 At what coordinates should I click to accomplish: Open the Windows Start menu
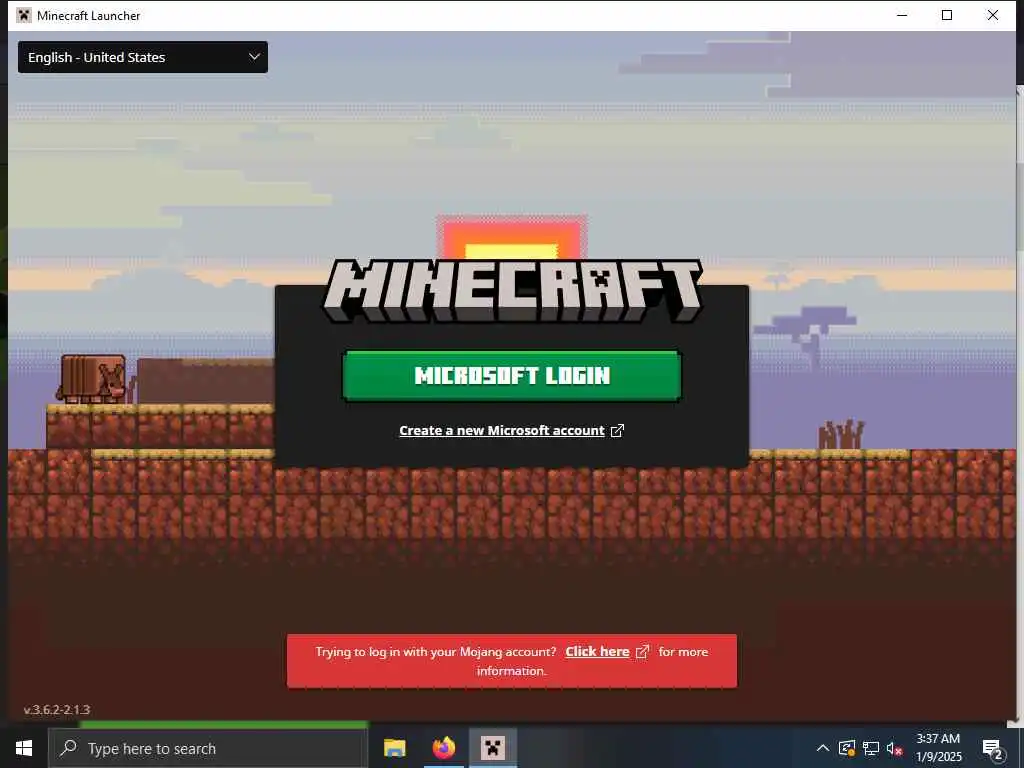coord(24,748)
